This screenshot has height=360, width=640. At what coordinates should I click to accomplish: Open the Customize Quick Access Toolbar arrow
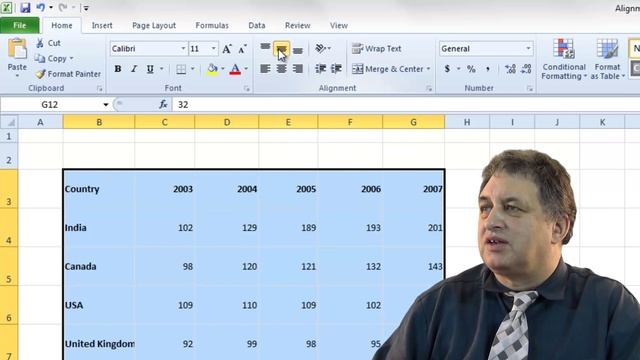87,8
